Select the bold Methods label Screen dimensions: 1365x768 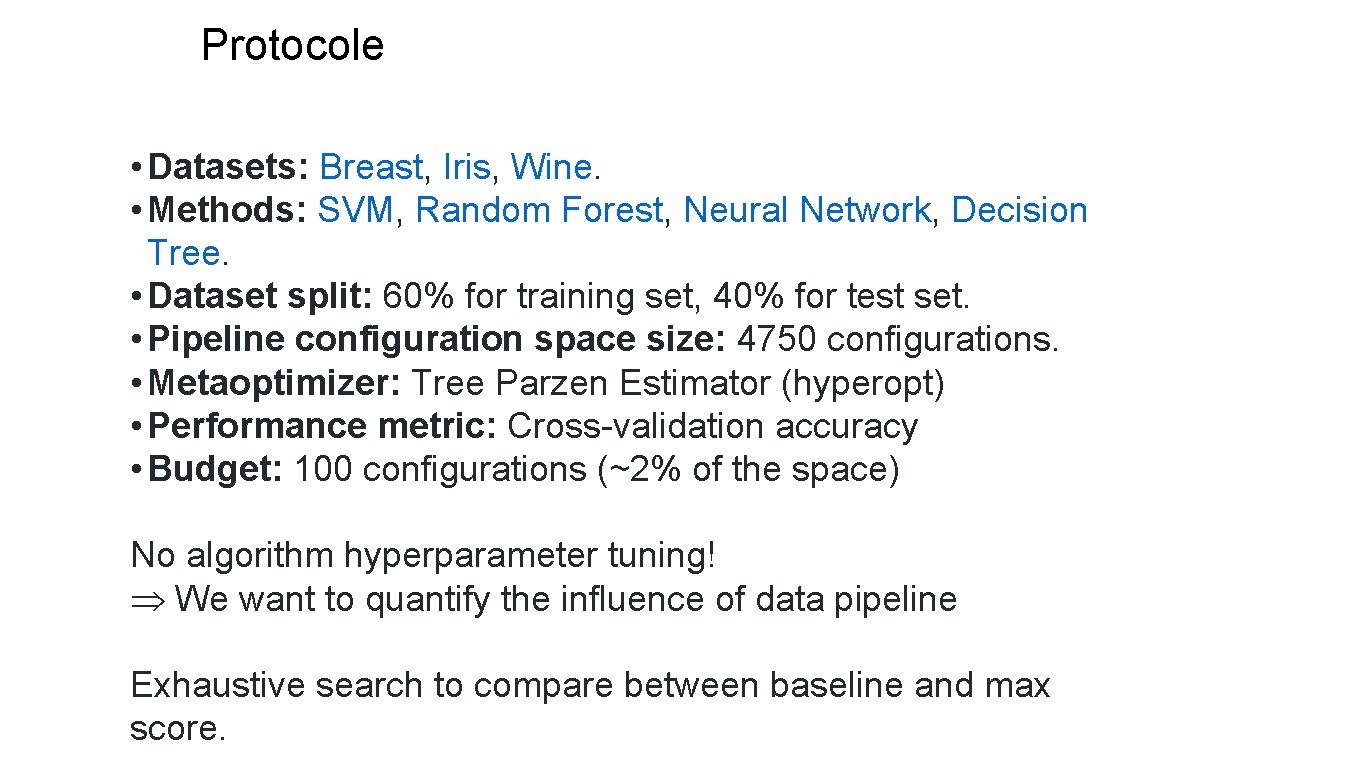pyautogui.click(x=228, y=210)
